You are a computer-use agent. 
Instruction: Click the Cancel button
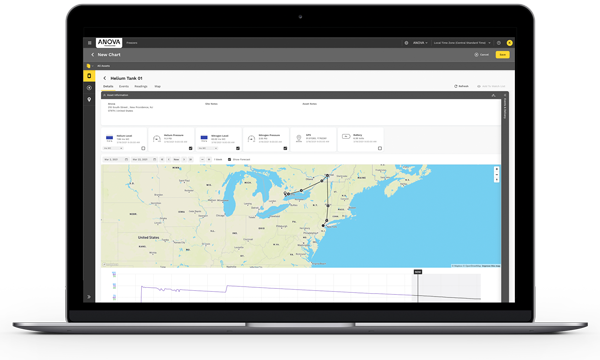point(481,55)
